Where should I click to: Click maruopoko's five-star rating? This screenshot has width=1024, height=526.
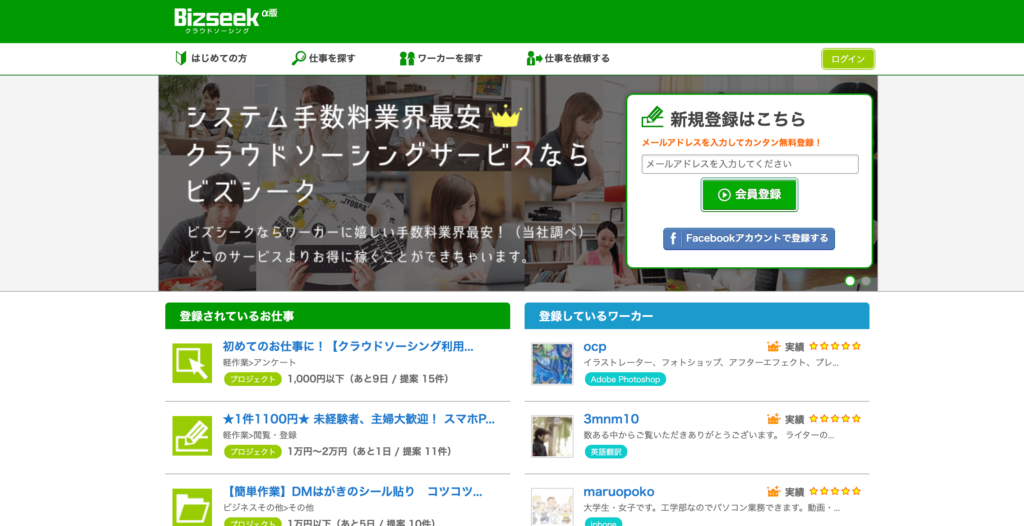pyautogui.click(x=835, y=491)
